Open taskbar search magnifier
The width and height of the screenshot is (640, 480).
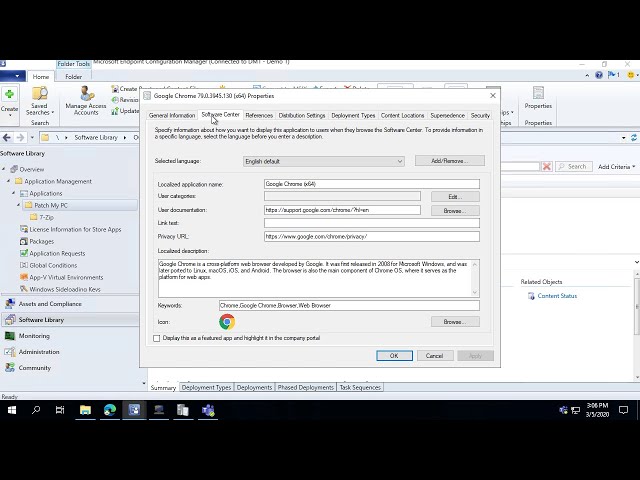[36, 410]
